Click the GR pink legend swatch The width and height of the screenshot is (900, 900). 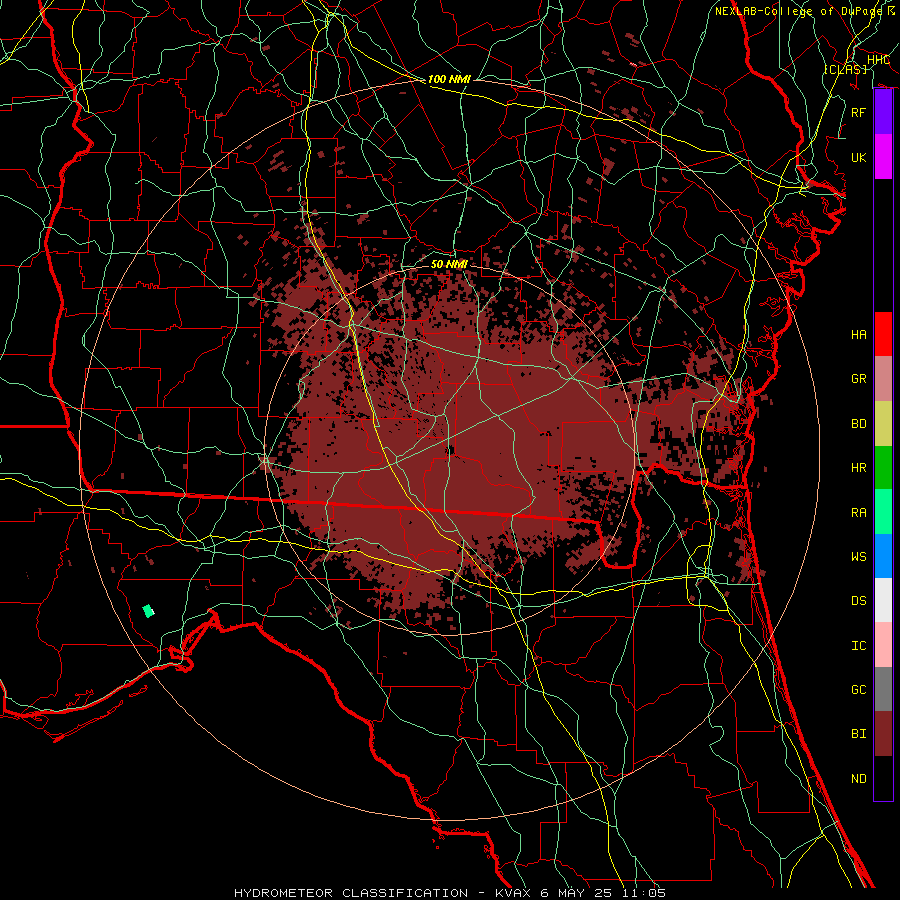click(883, 379)
